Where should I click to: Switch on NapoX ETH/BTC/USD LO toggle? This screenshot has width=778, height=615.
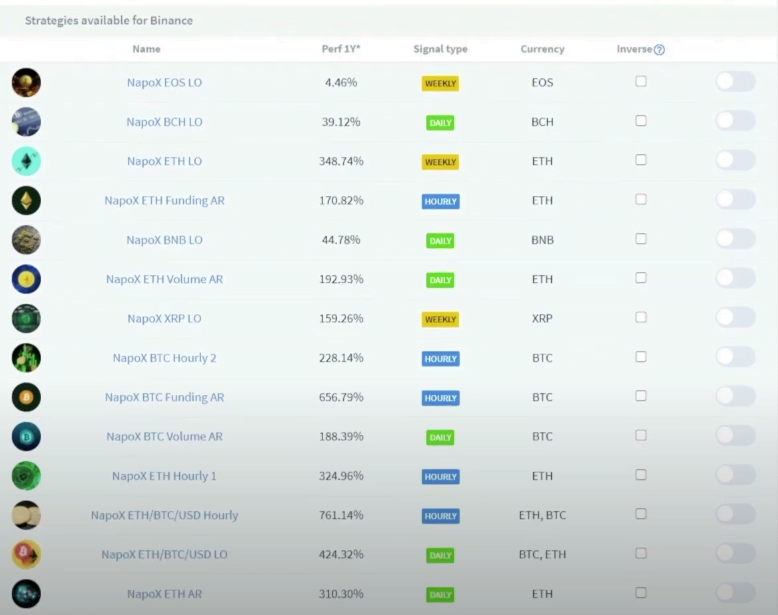point(735,553)
